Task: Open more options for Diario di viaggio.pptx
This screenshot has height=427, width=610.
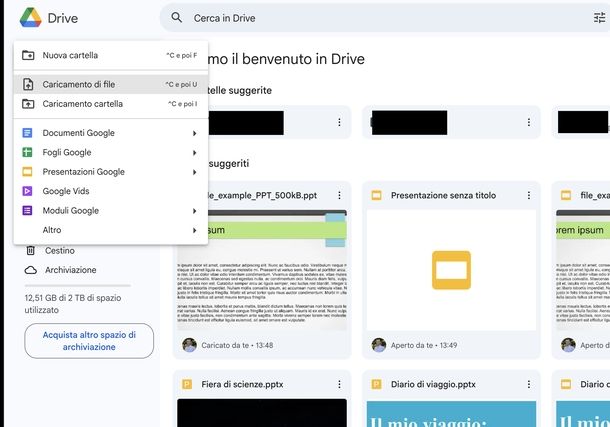Action: [529, 384]
